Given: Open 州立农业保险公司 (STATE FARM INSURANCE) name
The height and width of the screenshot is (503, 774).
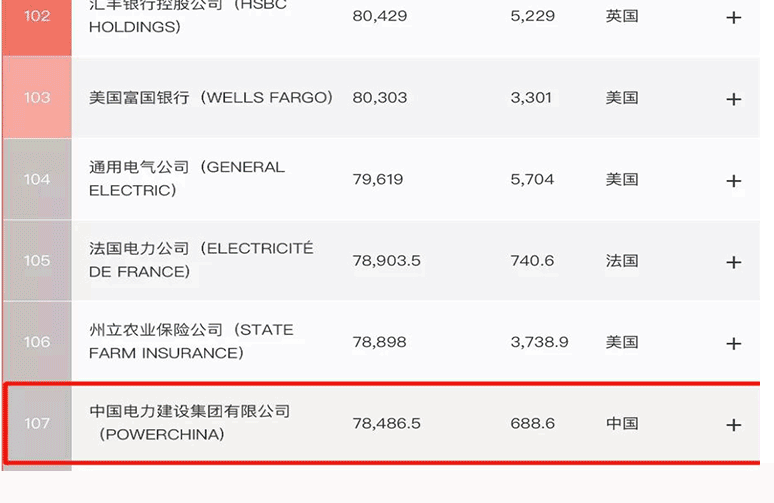Looking at the screenshot, I should (191, 341).
